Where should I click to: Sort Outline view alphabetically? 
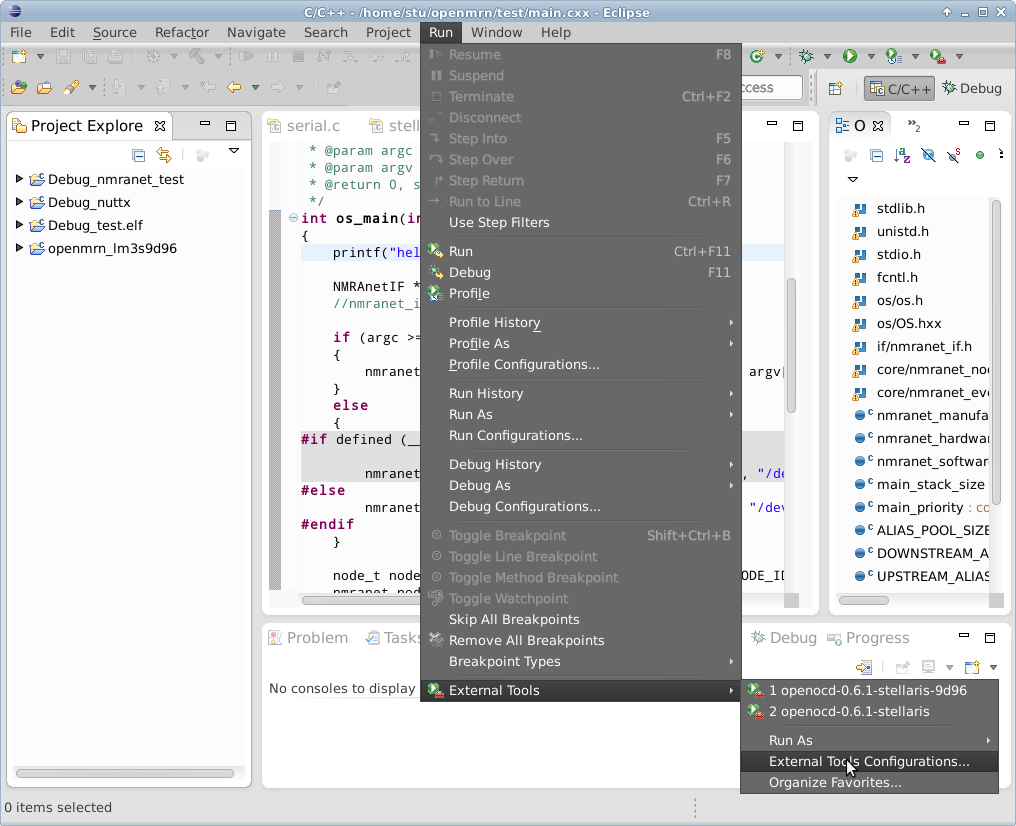902,155
